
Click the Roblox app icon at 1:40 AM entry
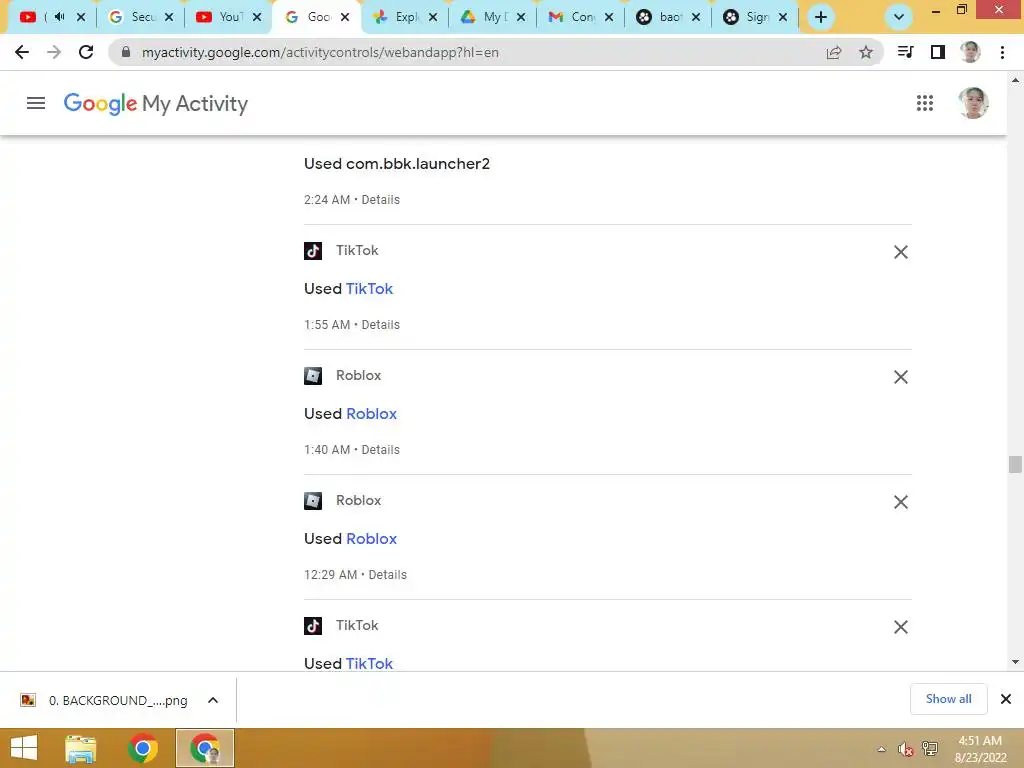(x=313, y=376)
